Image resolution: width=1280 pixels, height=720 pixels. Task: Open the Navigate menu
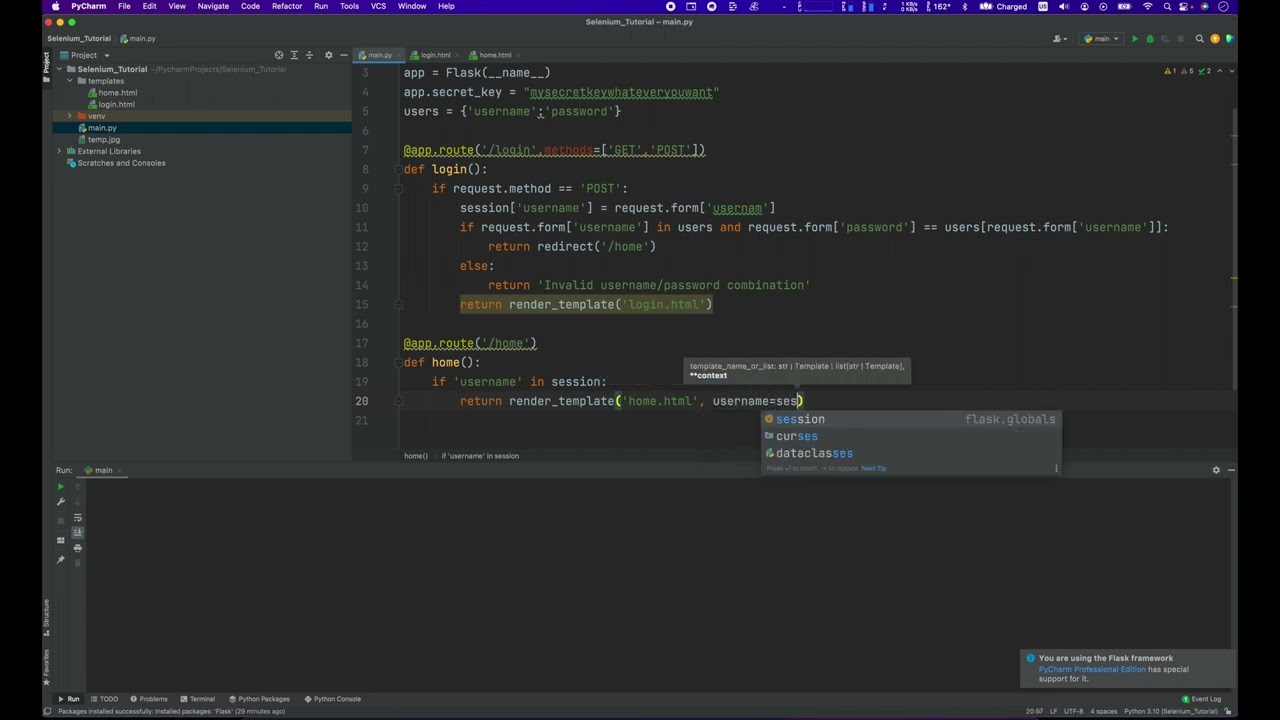[213, 6]
